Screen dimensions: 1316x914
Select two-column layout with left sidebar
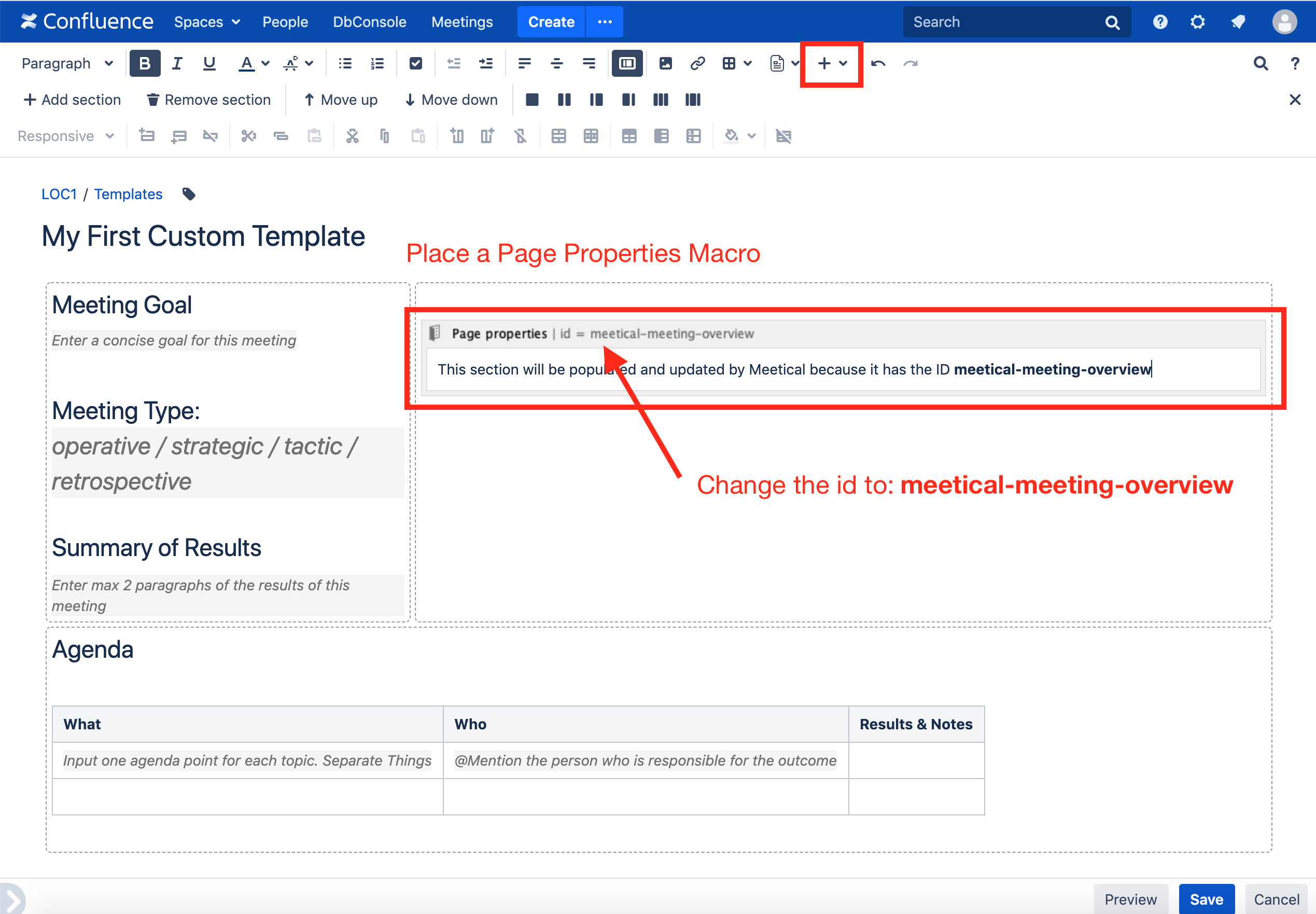coord(596,100)
